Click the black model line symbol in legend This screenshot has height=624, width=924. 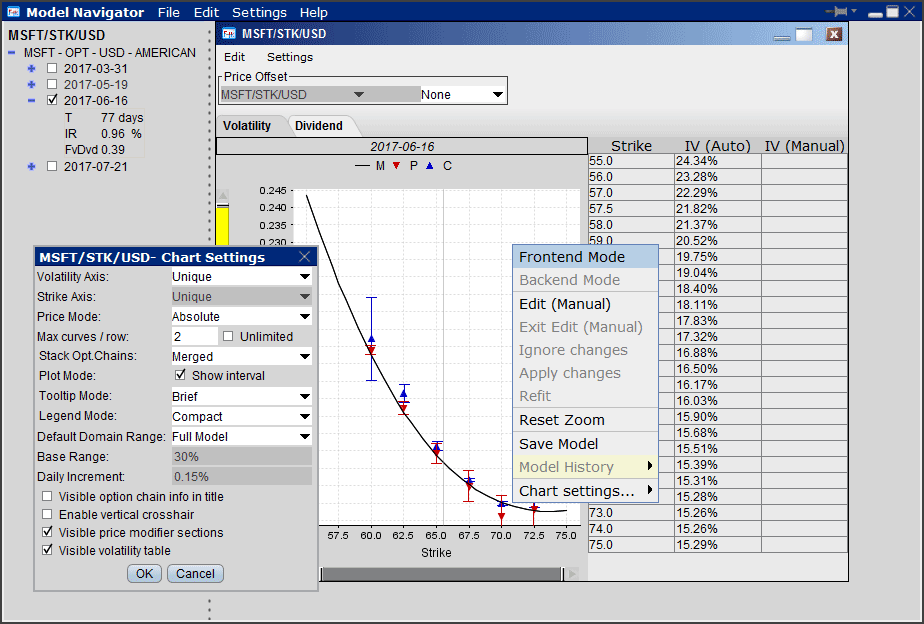(362, 166)
